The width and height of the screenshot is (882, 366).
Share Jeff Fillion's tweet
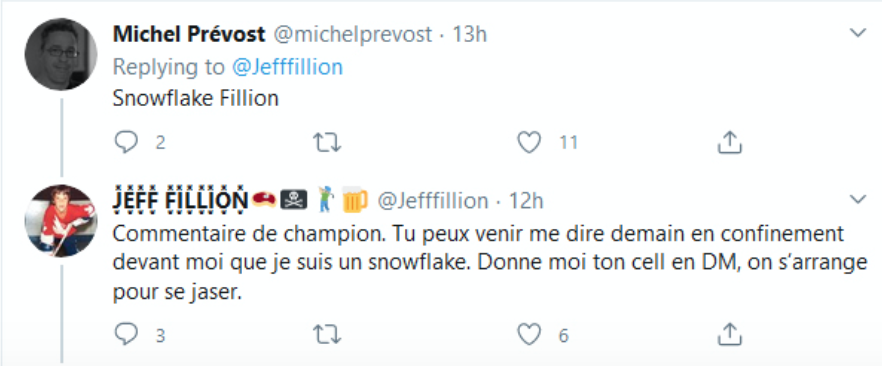tap(730, 335)
